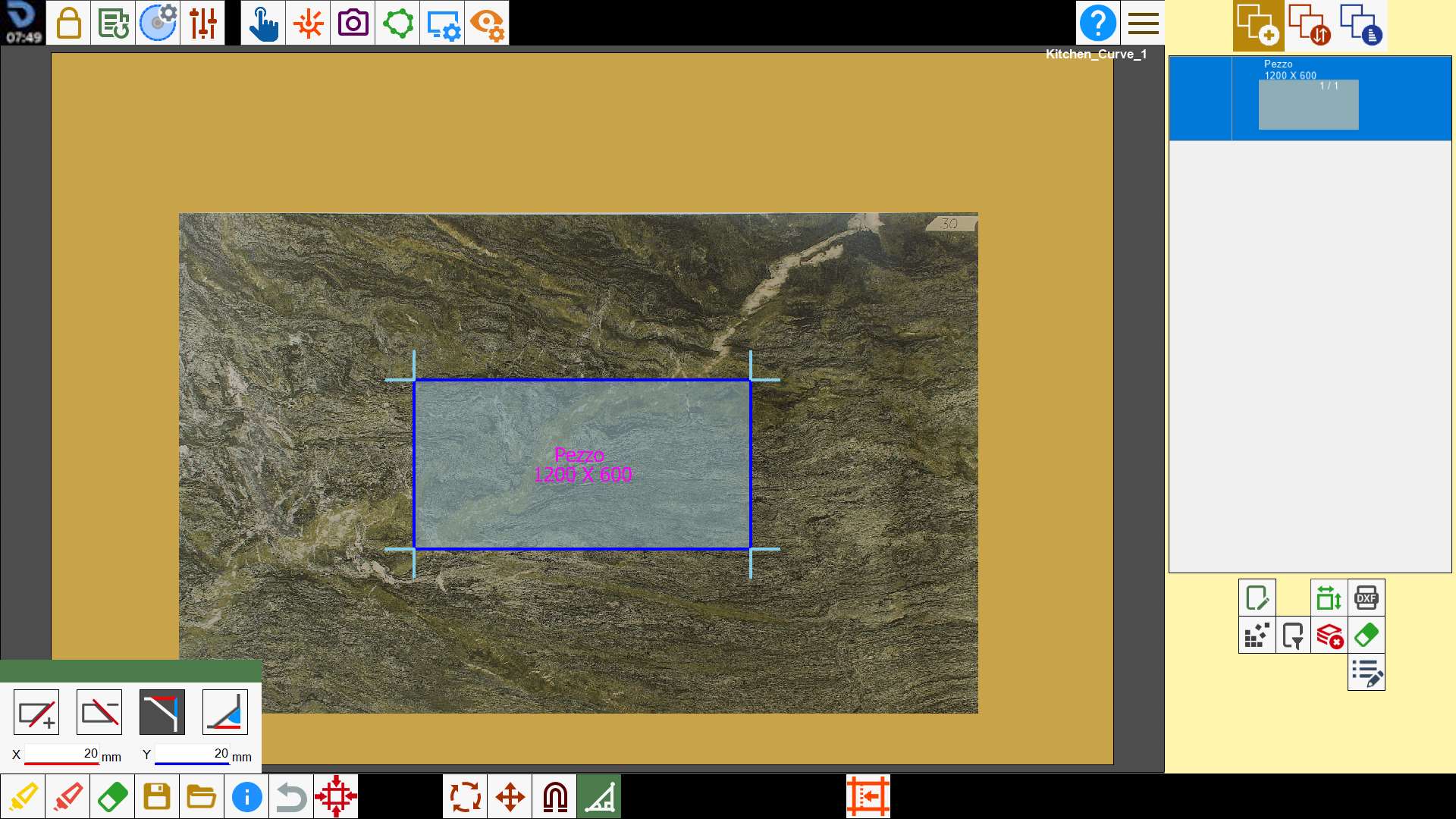Switch to the blue pieces list tab

click(x=1361, y=25)
